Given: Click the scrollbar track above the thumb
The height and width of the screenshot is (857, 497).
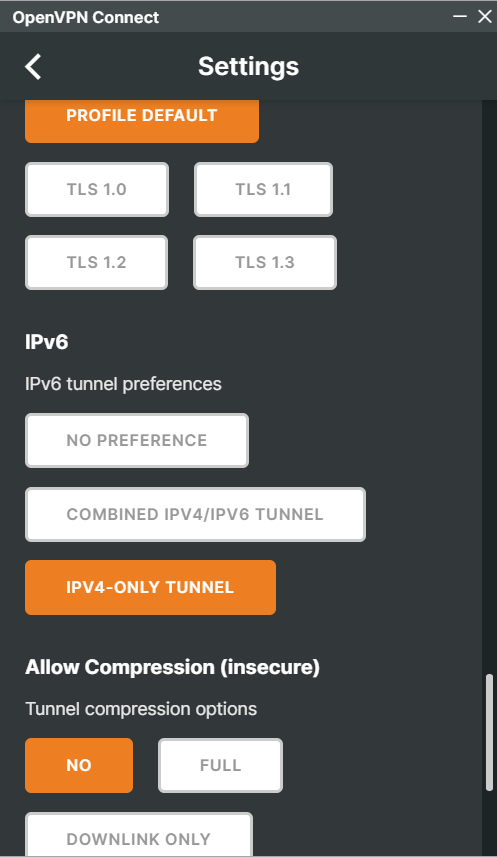Looking at the screenshot, I should tap(489, 383).
